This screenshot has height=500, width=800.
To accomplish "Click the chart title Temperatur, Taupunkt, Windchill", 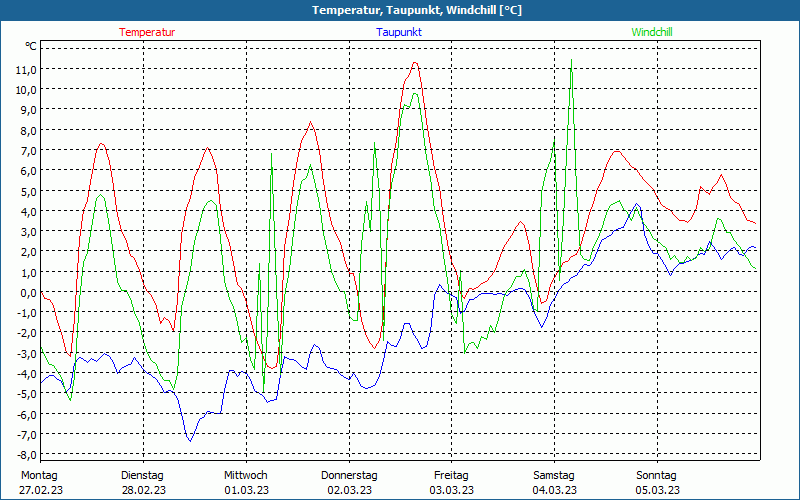I will pyautogui.click(x=417, y=10).
